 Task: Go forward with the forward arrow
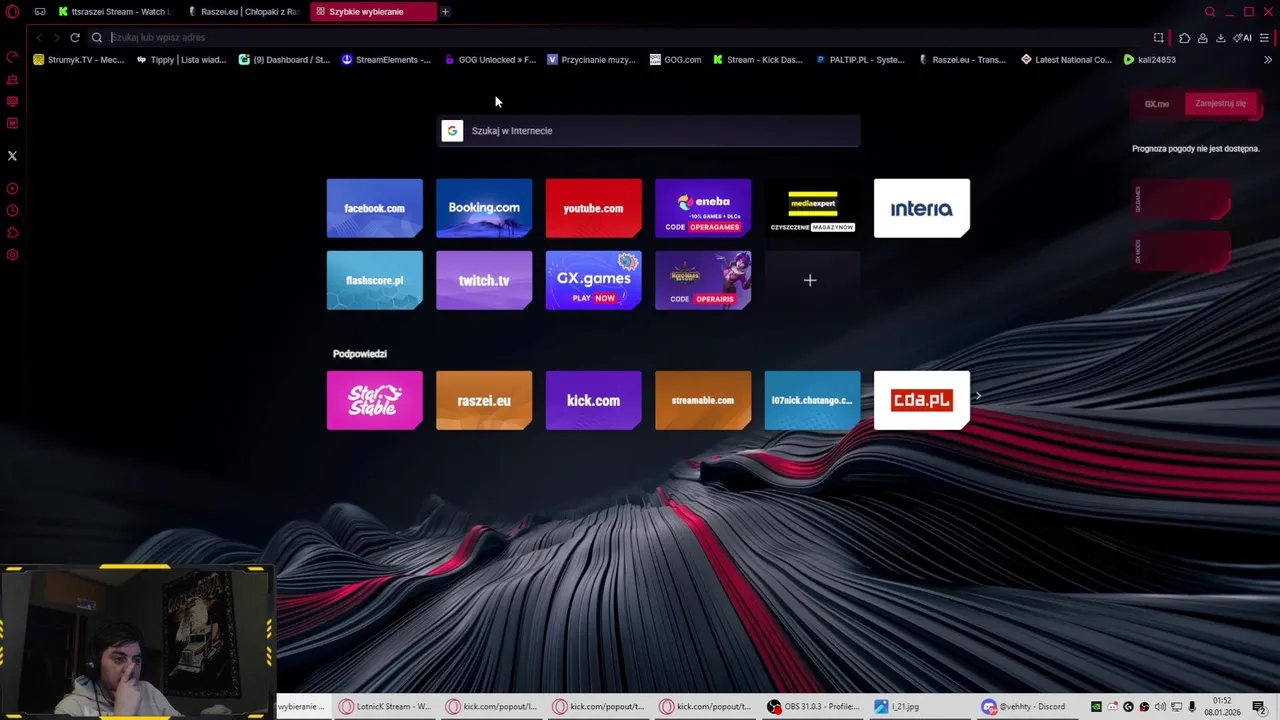point(56,37)
